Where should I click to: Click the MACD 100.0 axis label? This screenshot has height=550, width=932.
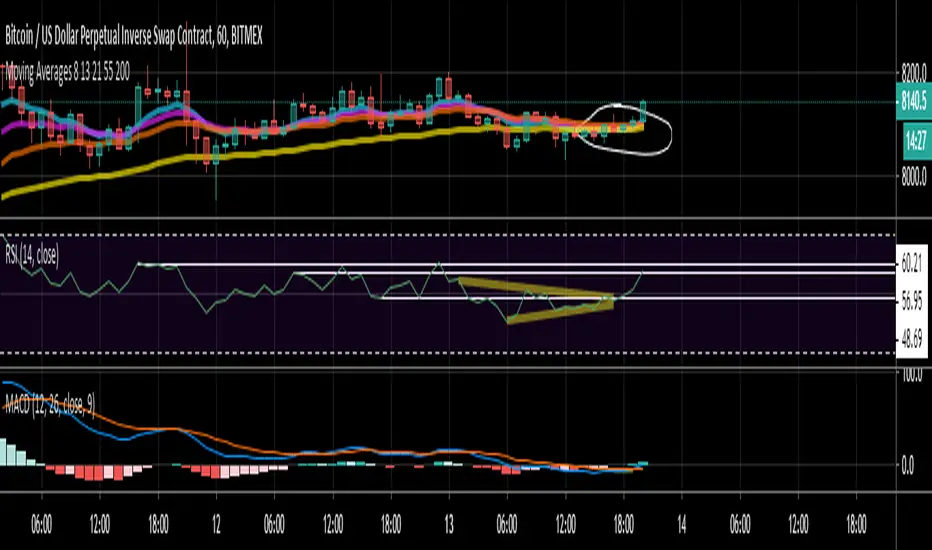[x=912, y=375]
